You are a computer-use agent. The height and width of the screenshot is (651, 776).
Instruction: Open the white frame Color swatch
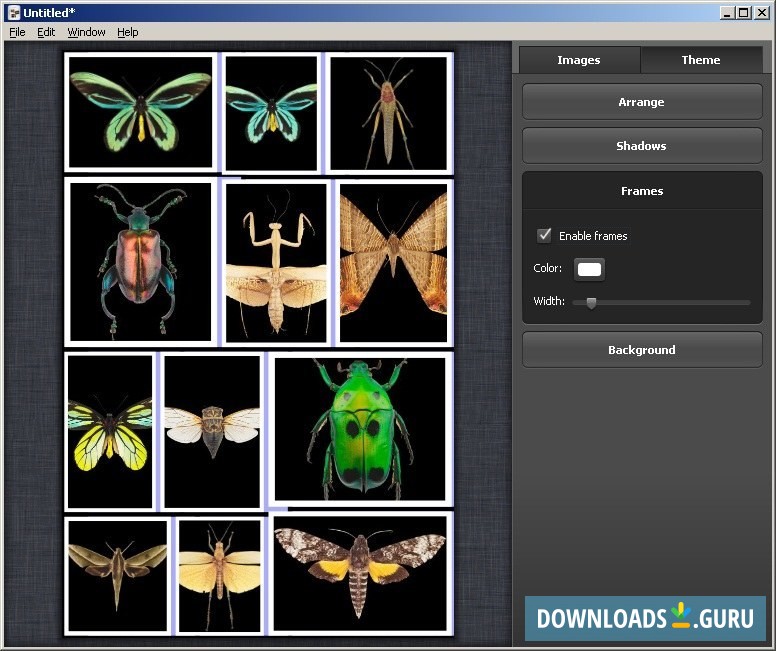point(589,269)
